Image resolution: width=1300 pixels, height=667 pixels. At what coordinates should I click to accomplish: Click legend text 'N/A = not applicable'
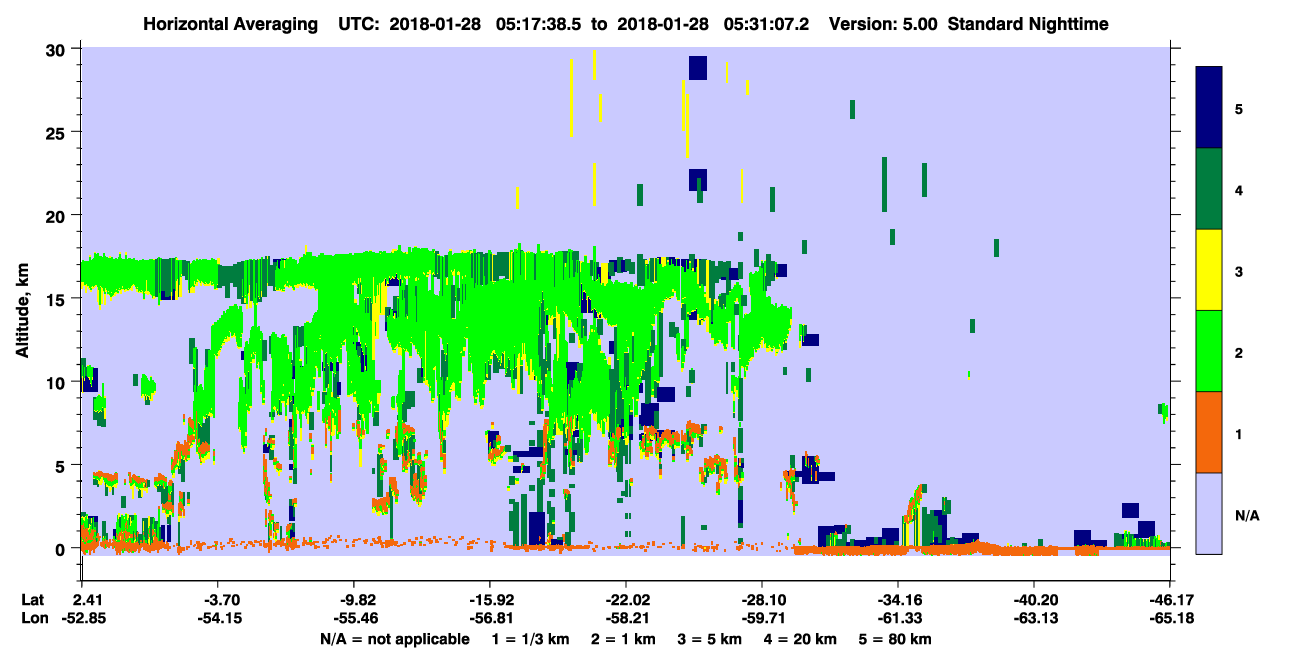394,639
